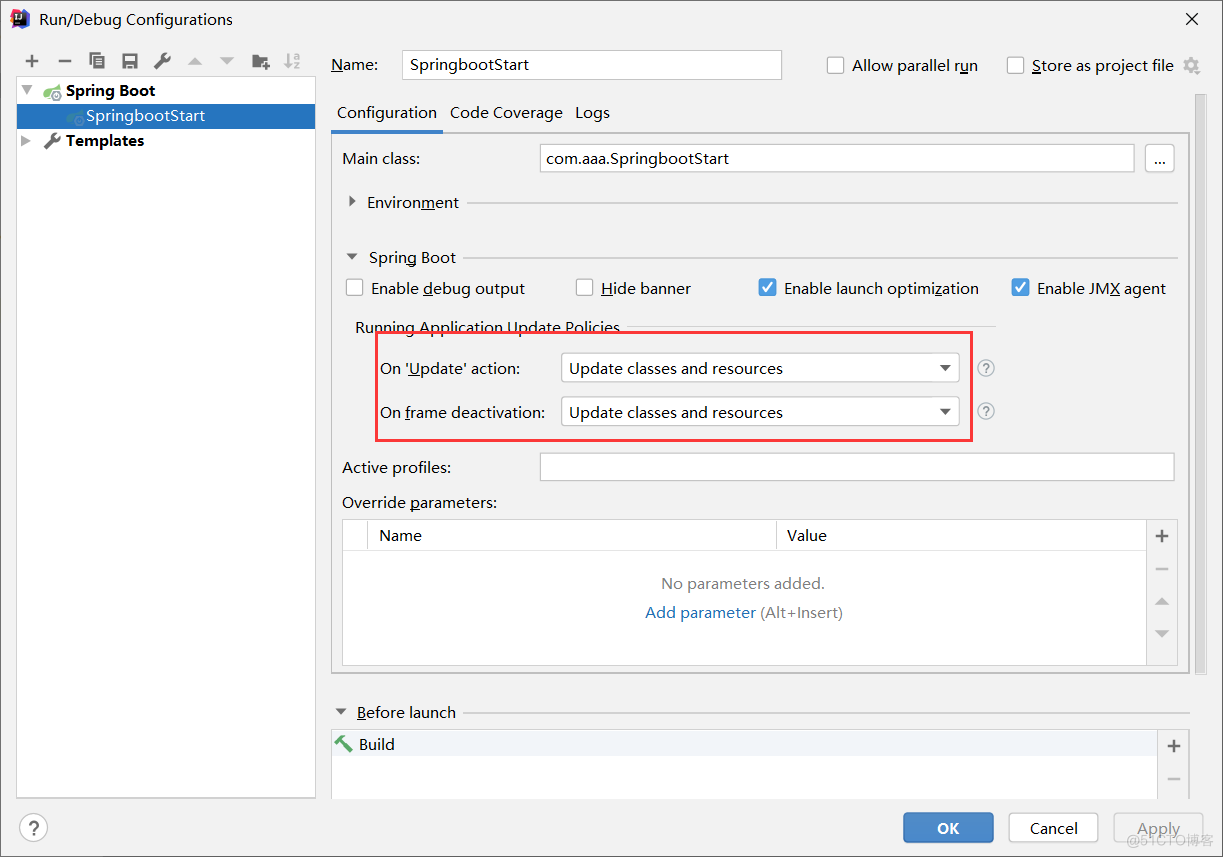Image resolution: width=1223 pixels, height=857 pixels.
Task: Open help for On frame deactivation
Action: point(986,411)
